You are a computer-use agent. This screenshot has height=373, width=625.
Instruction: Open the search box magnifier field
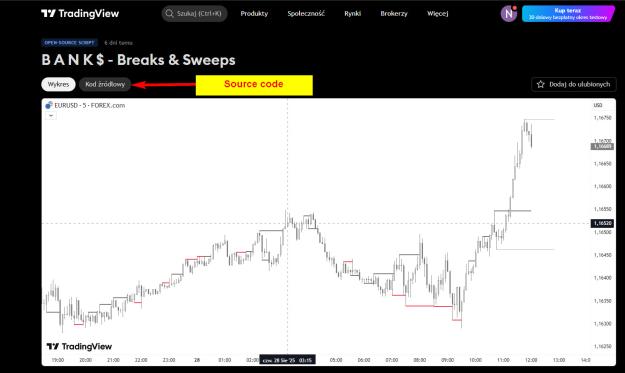tap(195, 14)
